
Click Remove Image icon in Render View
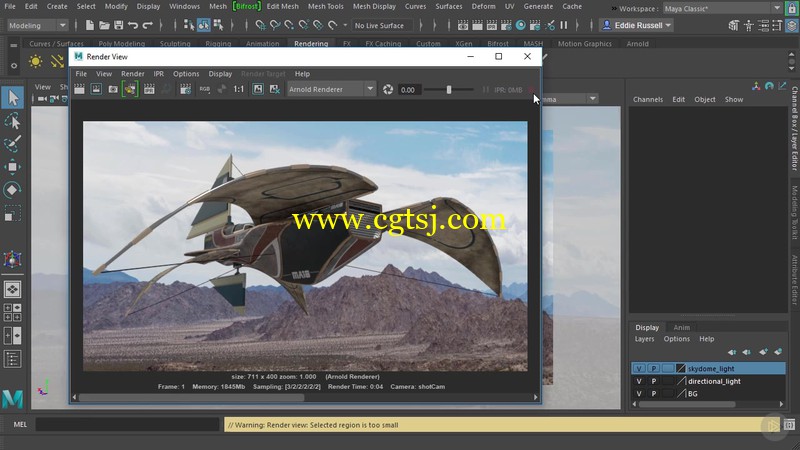click(274, 89)
